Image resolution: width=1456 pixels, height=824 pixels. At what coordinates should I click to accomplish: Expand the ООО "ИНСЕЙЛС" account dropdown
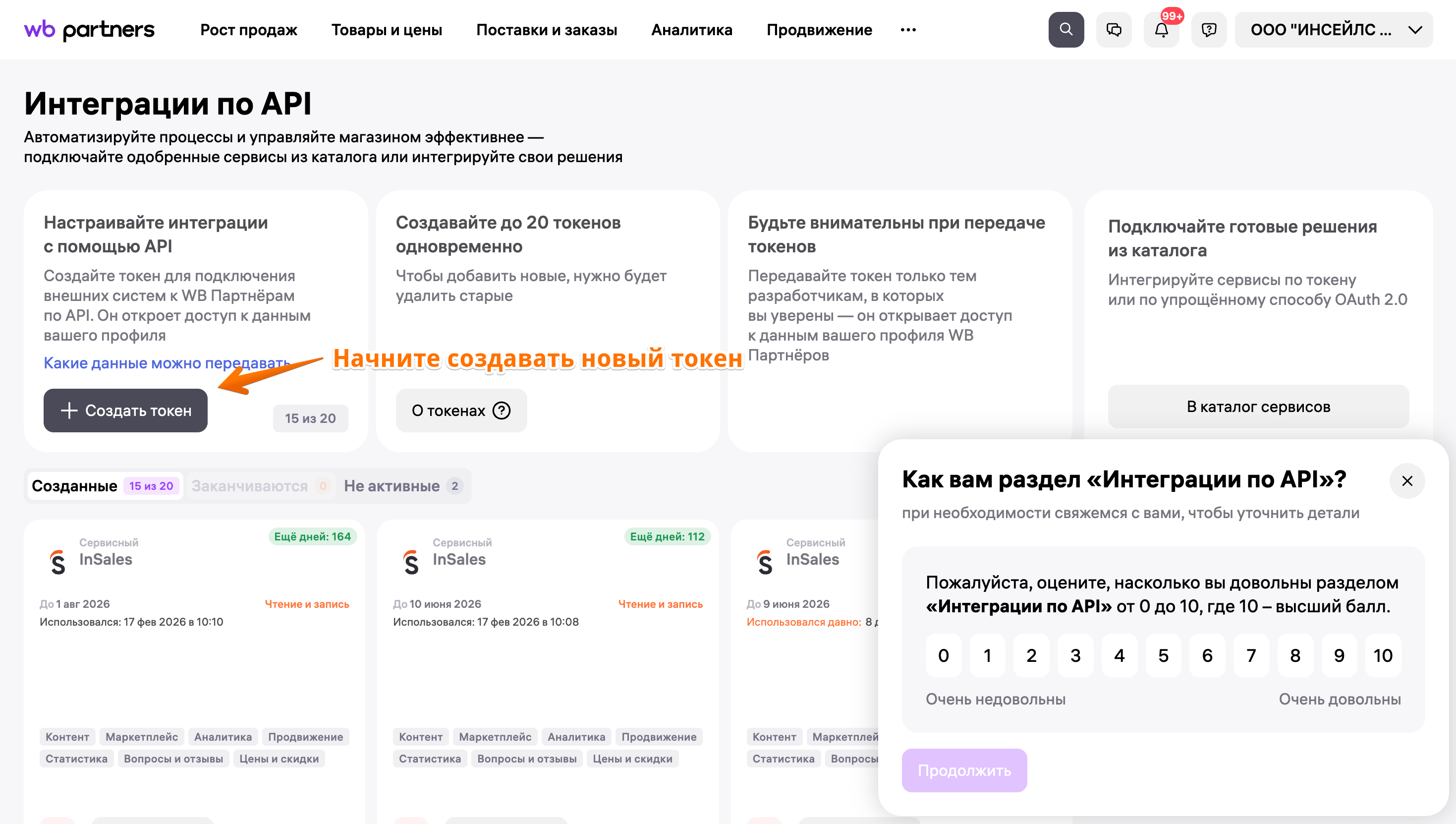click(1333, 29)
